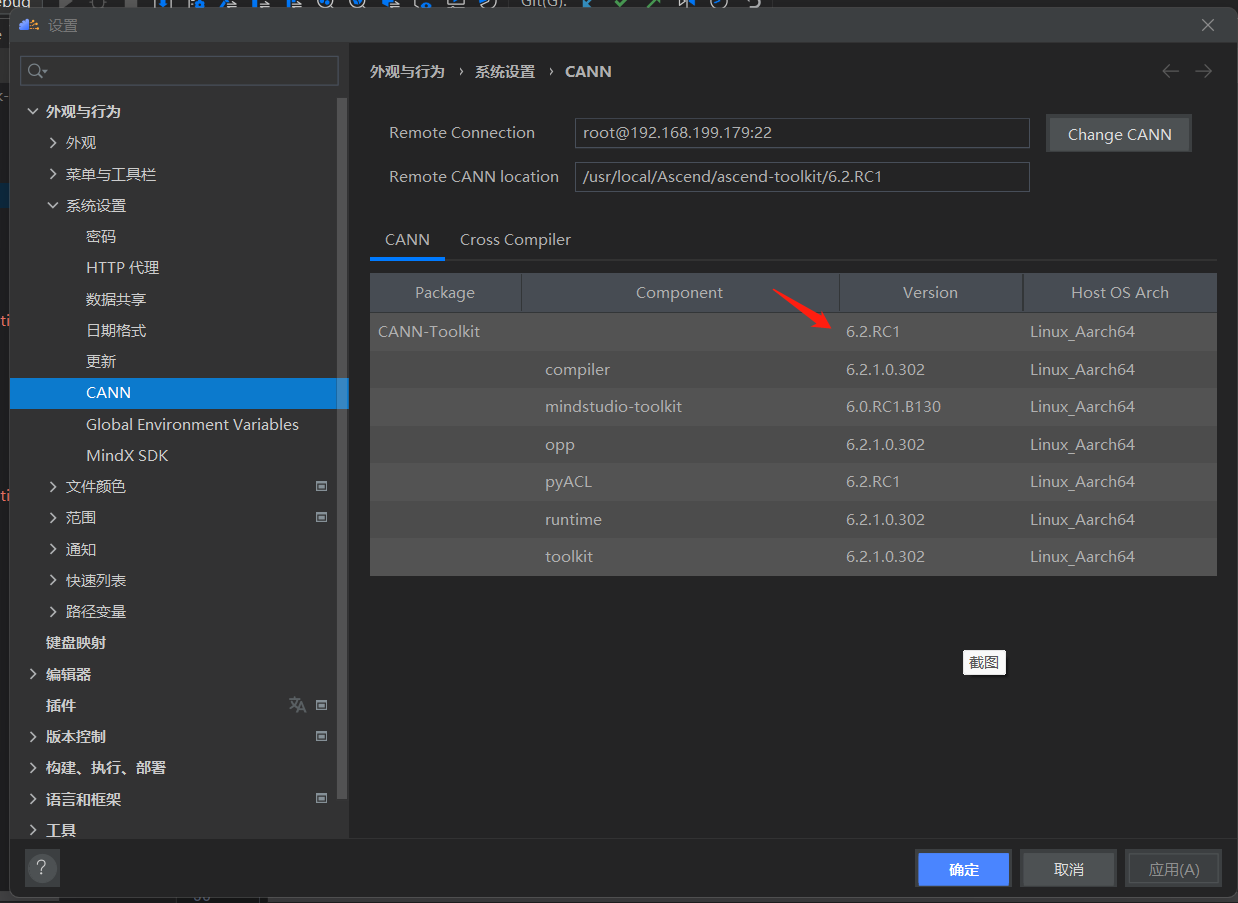
Task: Expand the 构建、执行、部署 section
Action: coord(33,767)
